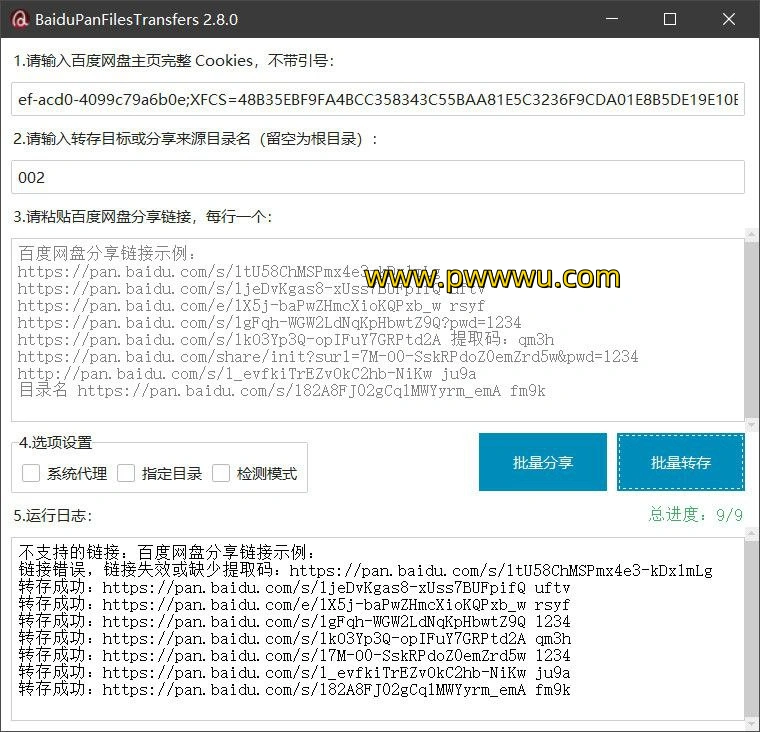Click the log line ending with qm3h
Image resolution: width=760 pixels, height=732 pixels.
pos(295,638)
